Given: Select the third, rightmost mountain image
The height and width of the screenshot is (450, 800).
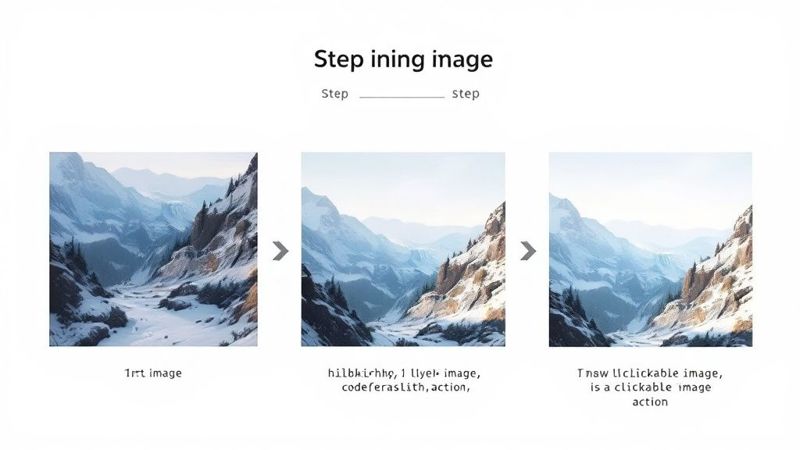Looking at the screenshot, I should coord(651,249).
